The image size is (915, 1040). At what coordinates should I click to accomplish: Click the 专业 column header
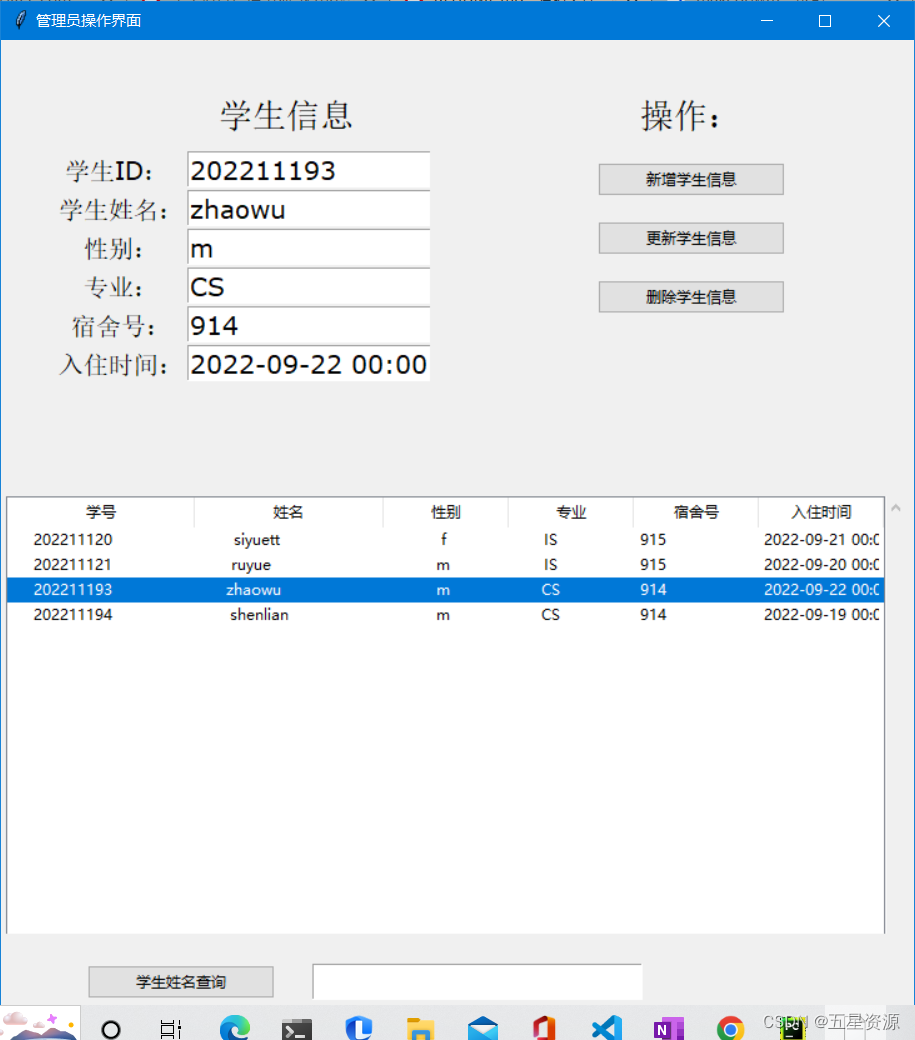(571, 512)
